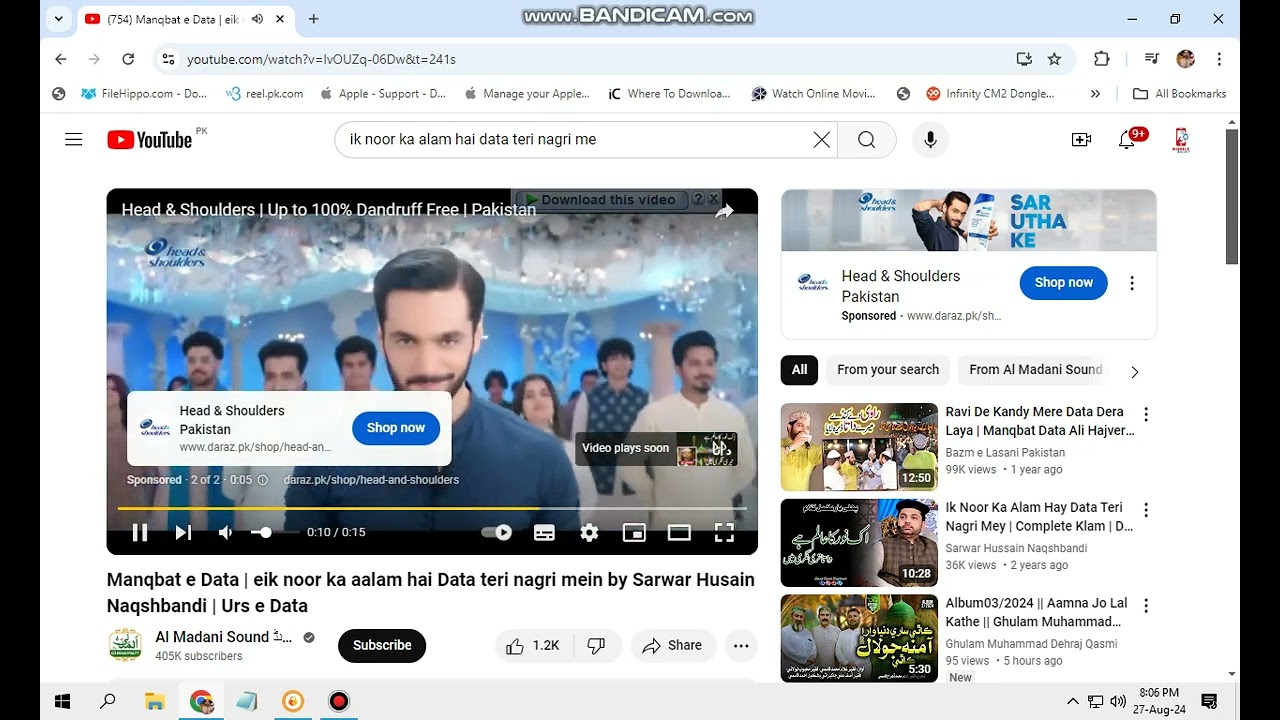The width and height of the screenshot is (1280, 720).
Task: Click Shop now in the sidebar ad
Action: tap(1063, 283)
